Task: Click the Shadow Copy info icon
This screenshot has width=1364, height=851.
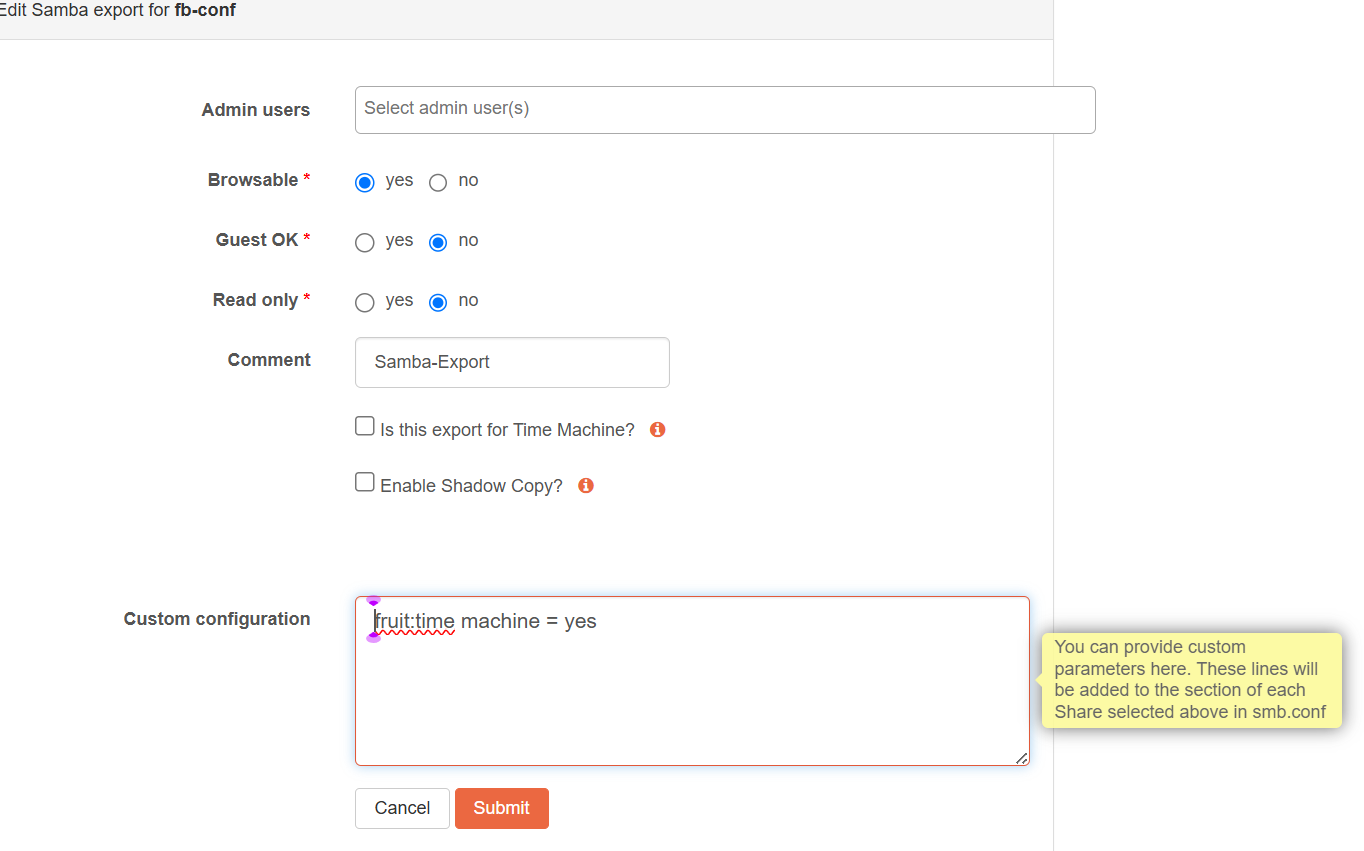Action: pyautogui.click(x=586, y=486)
